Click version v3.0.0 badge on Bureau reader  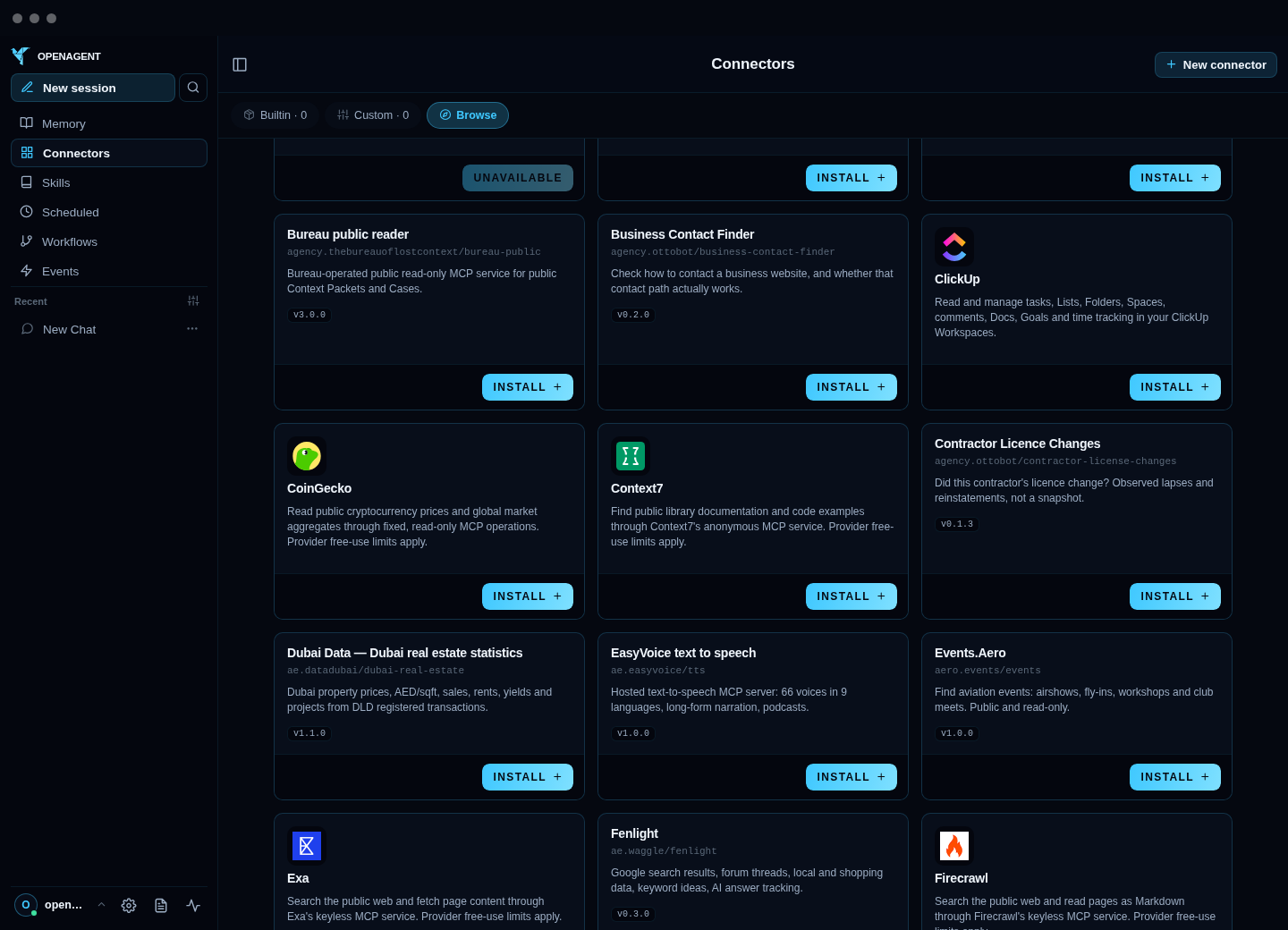pyautogui.click(x=309, y=315)
